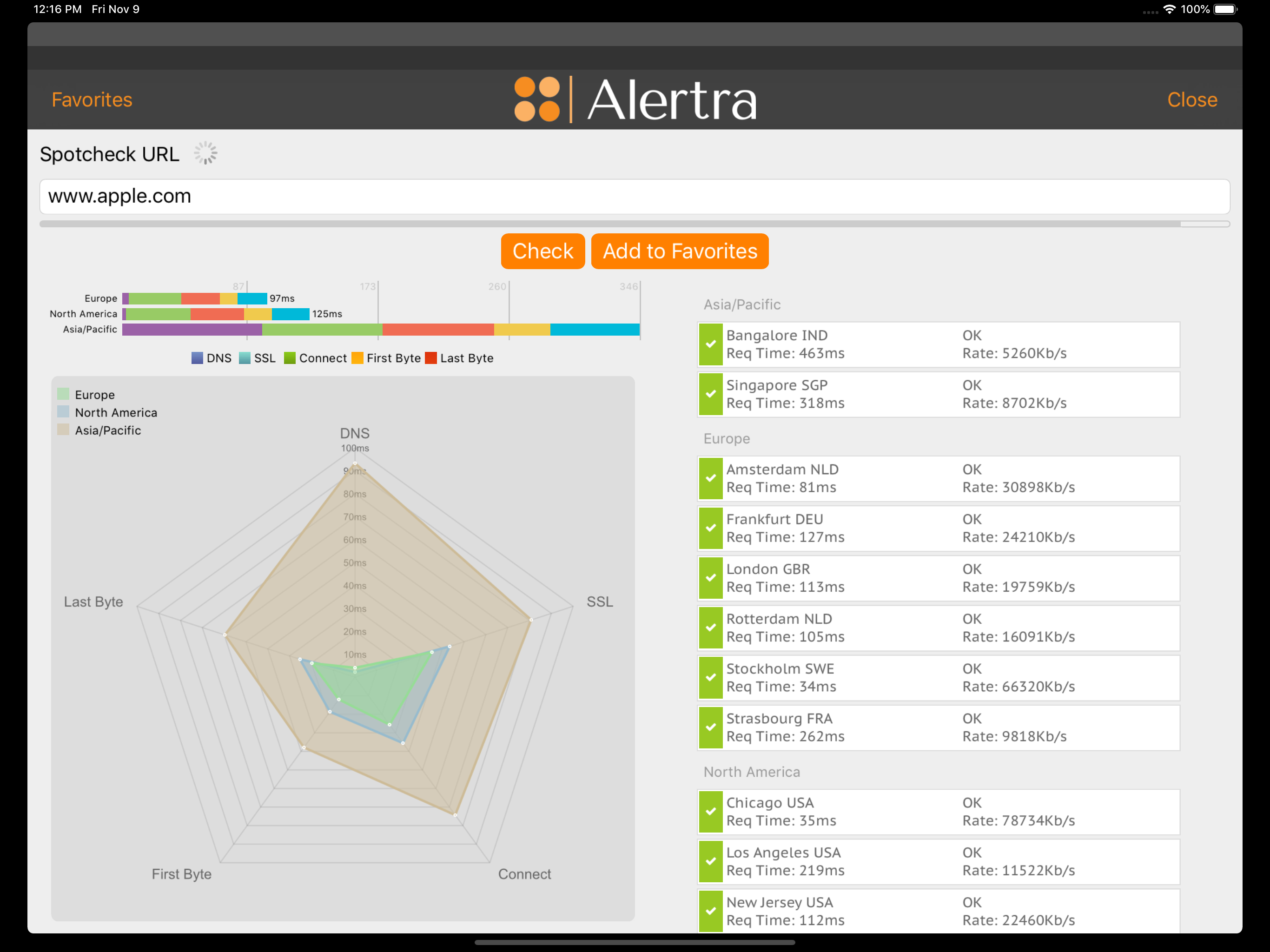The width and height of the screenshot is (1270, 952).
Task: Click green checkmark for London GBR
Action: 710,578
